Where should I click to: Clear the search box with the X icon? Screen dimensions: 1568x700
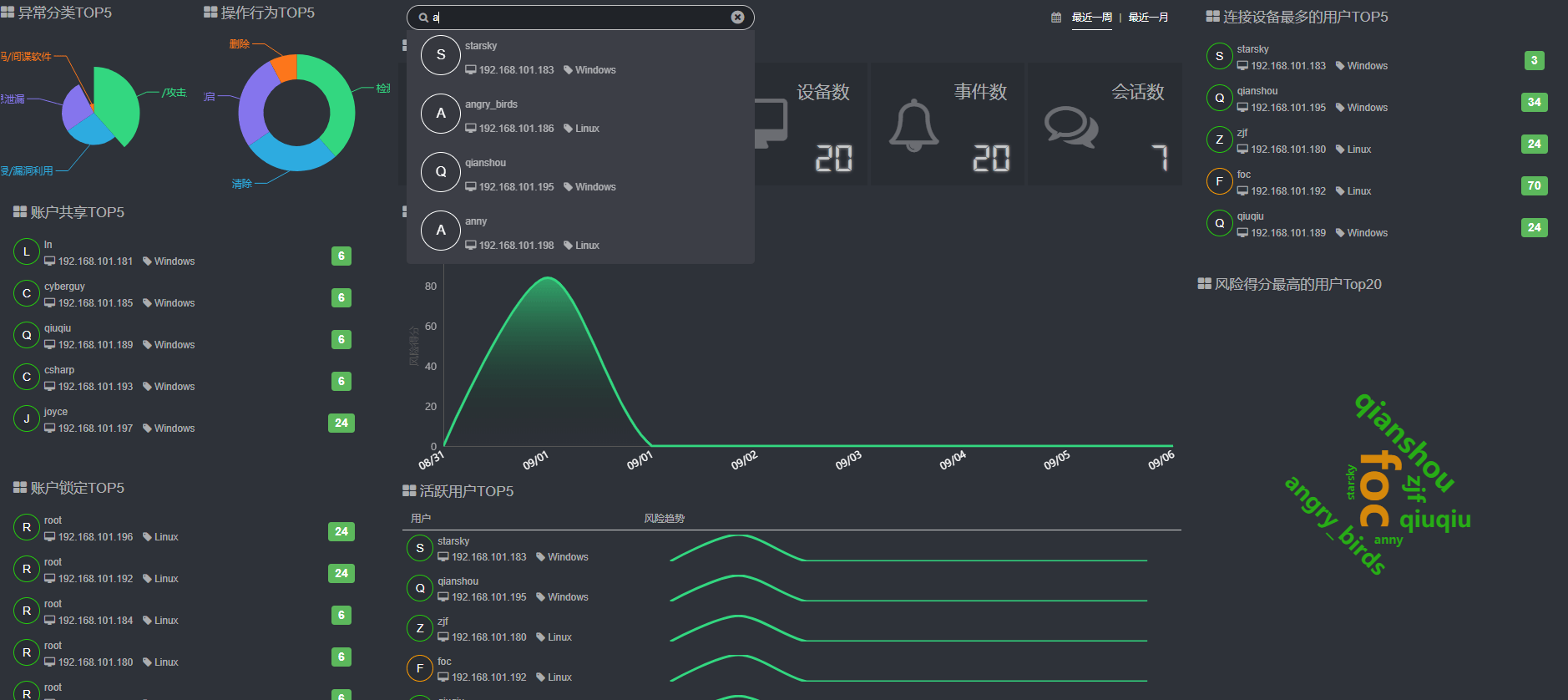click(737, 18)
